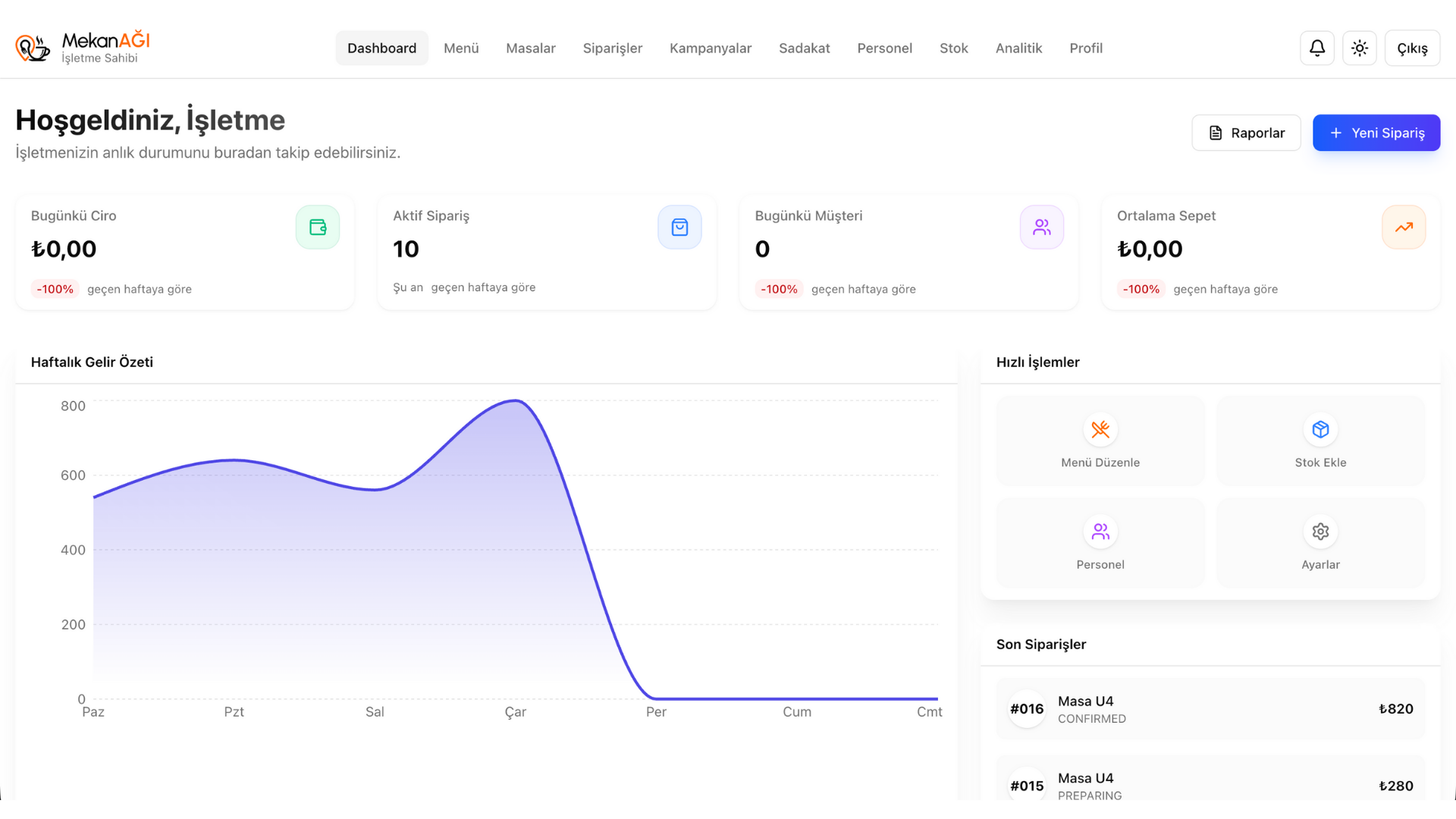Click the trending arrow icon in Ortalama Sepet
The height and width of the screenshot is (819, 1456).
point(1404,227)
